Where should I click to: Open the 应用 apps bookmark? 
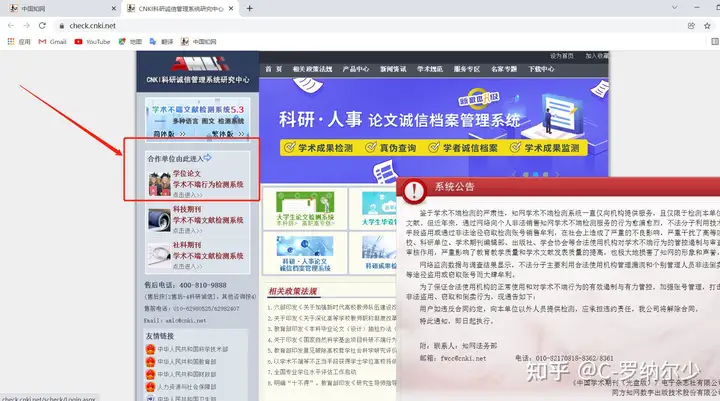pyautogui.click(x=19, y=41)
